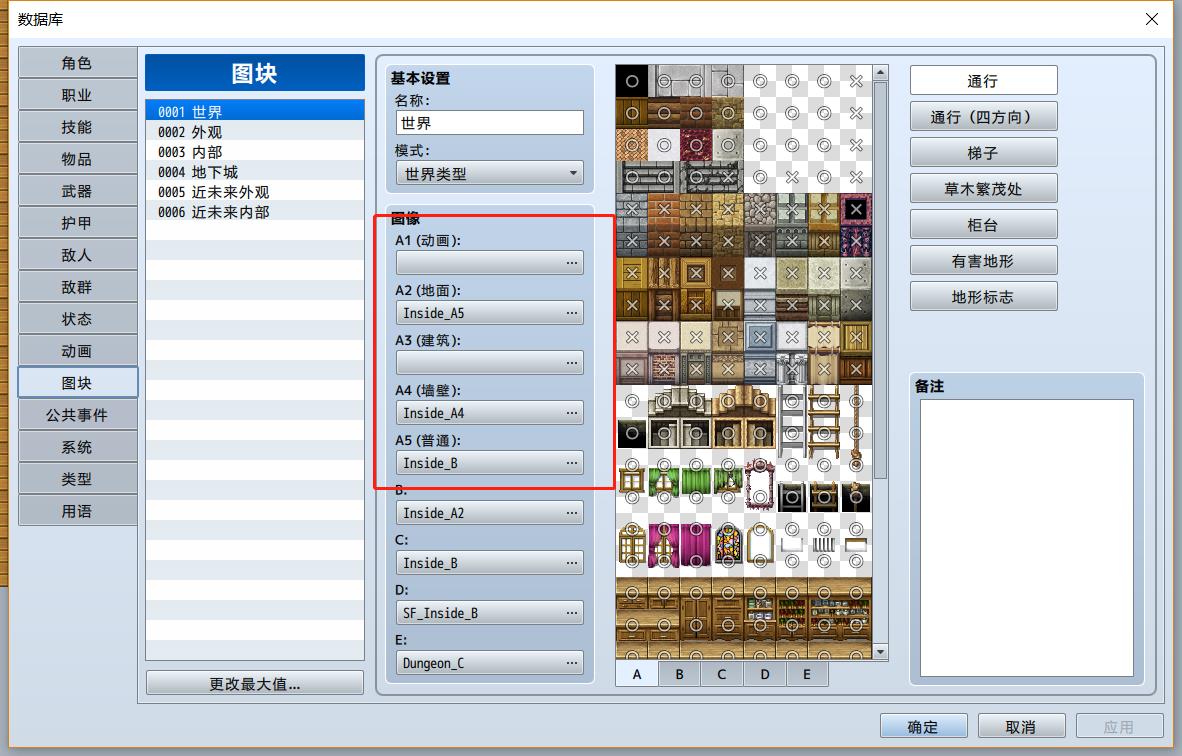Click the 名称 name input field

(489, 123)
